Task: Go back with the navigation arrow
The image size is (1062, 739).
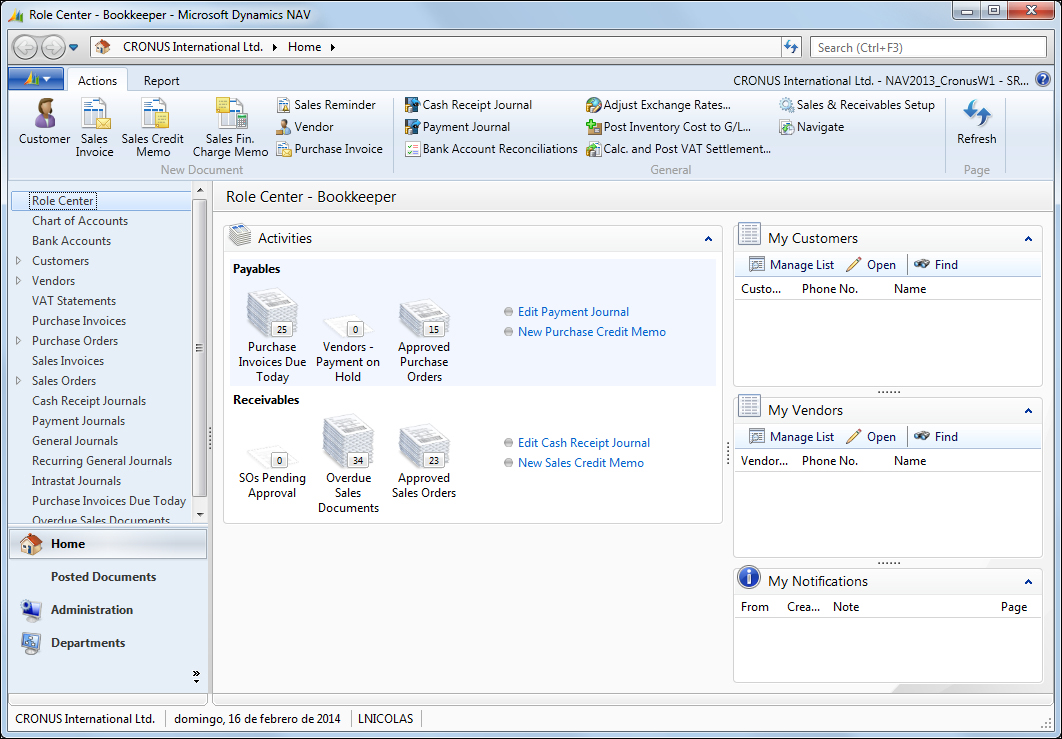Action: pyautogui.click(x=26, y=47)
